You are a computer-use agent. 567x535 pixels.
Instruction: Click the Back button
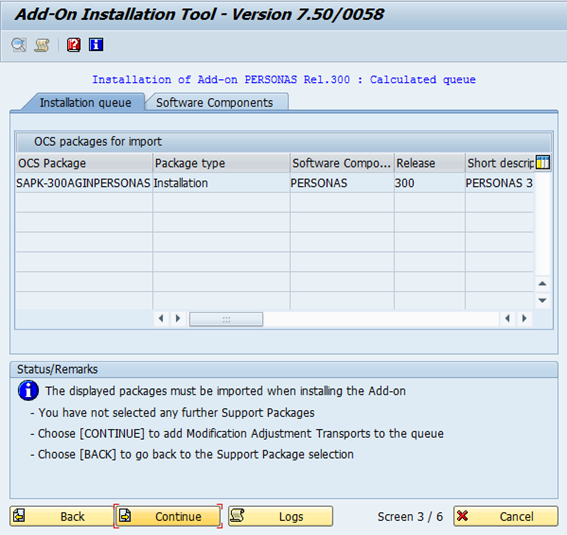pyautogui.click(x=61, y=516)
